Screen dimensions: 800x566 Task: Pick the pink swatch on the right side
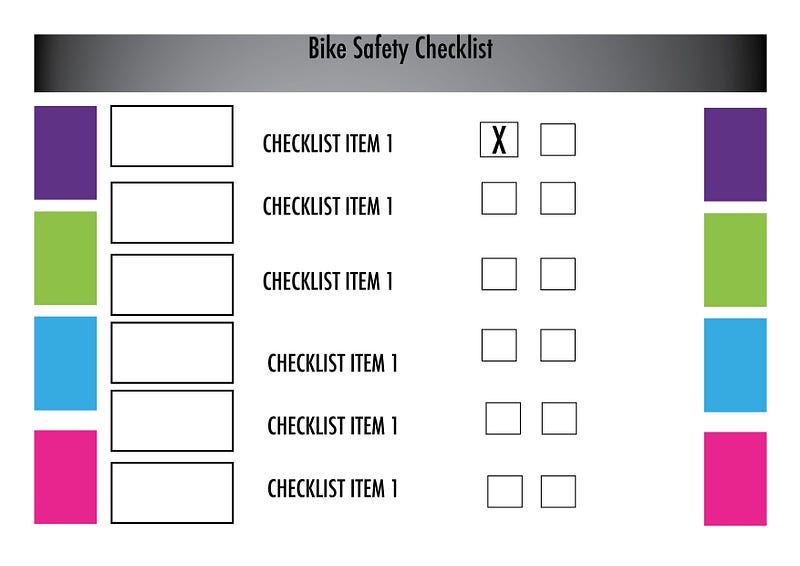(x=735, y=479)
